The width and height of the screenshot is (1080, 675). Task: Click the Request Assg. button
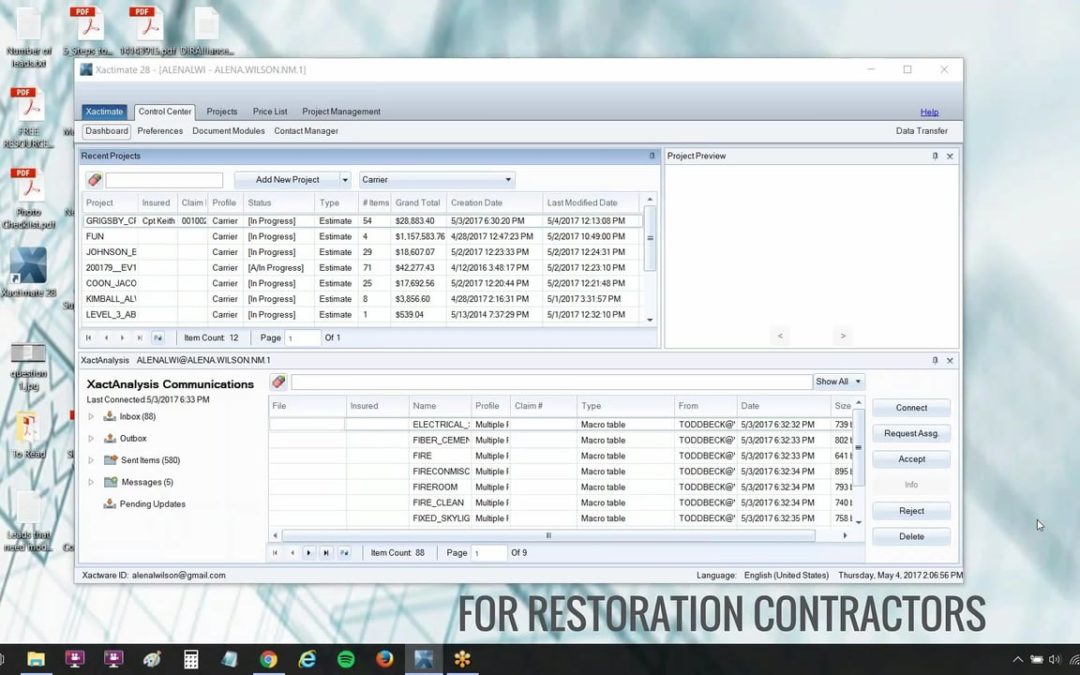click(x=911, y=433)
